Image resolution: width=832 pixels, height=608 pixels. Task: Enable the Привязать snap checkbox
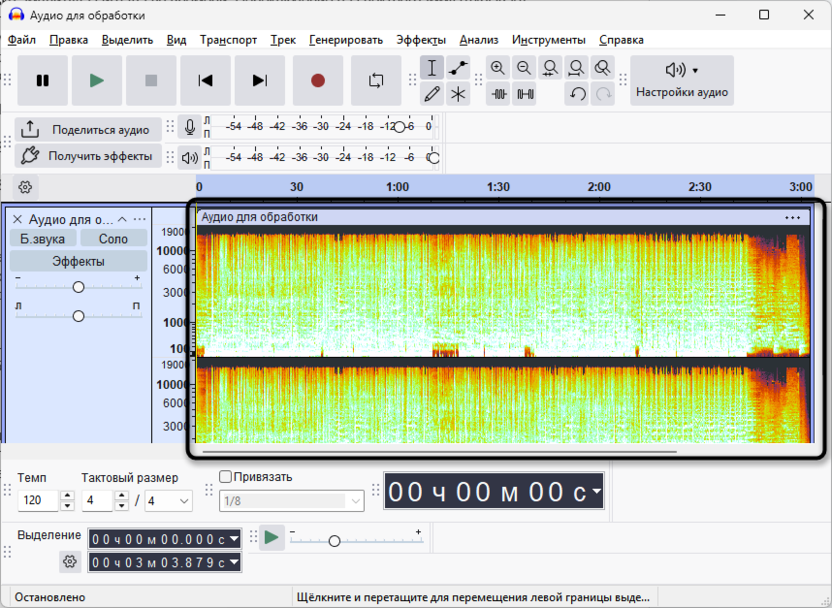[226, 477]
